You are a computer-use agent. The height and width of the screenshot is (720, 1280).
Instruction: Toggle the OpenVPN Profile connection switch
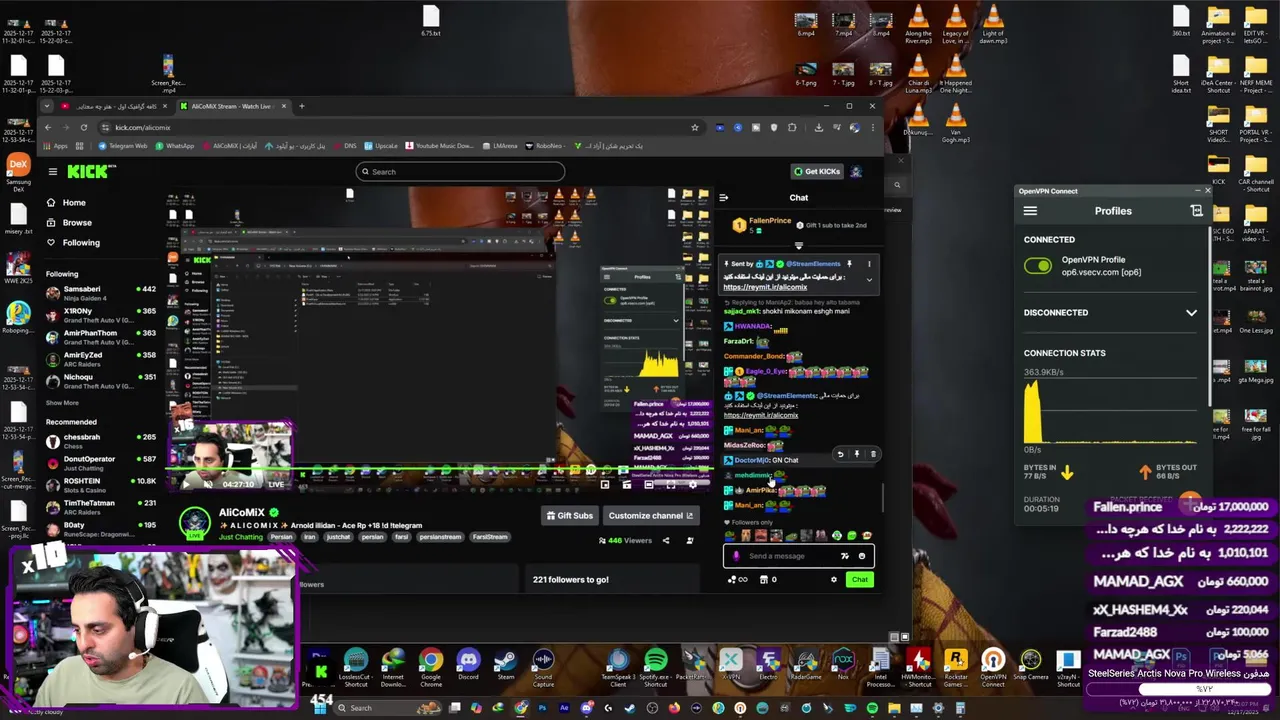coord(1038,266)
